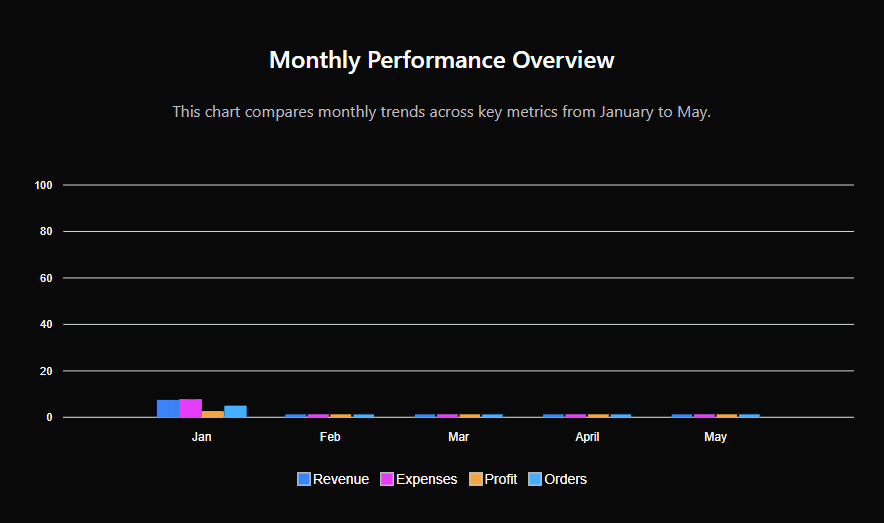Click the light blue Orders legend box
Viewport: 884px width, 523px height.
click(535, 479)
